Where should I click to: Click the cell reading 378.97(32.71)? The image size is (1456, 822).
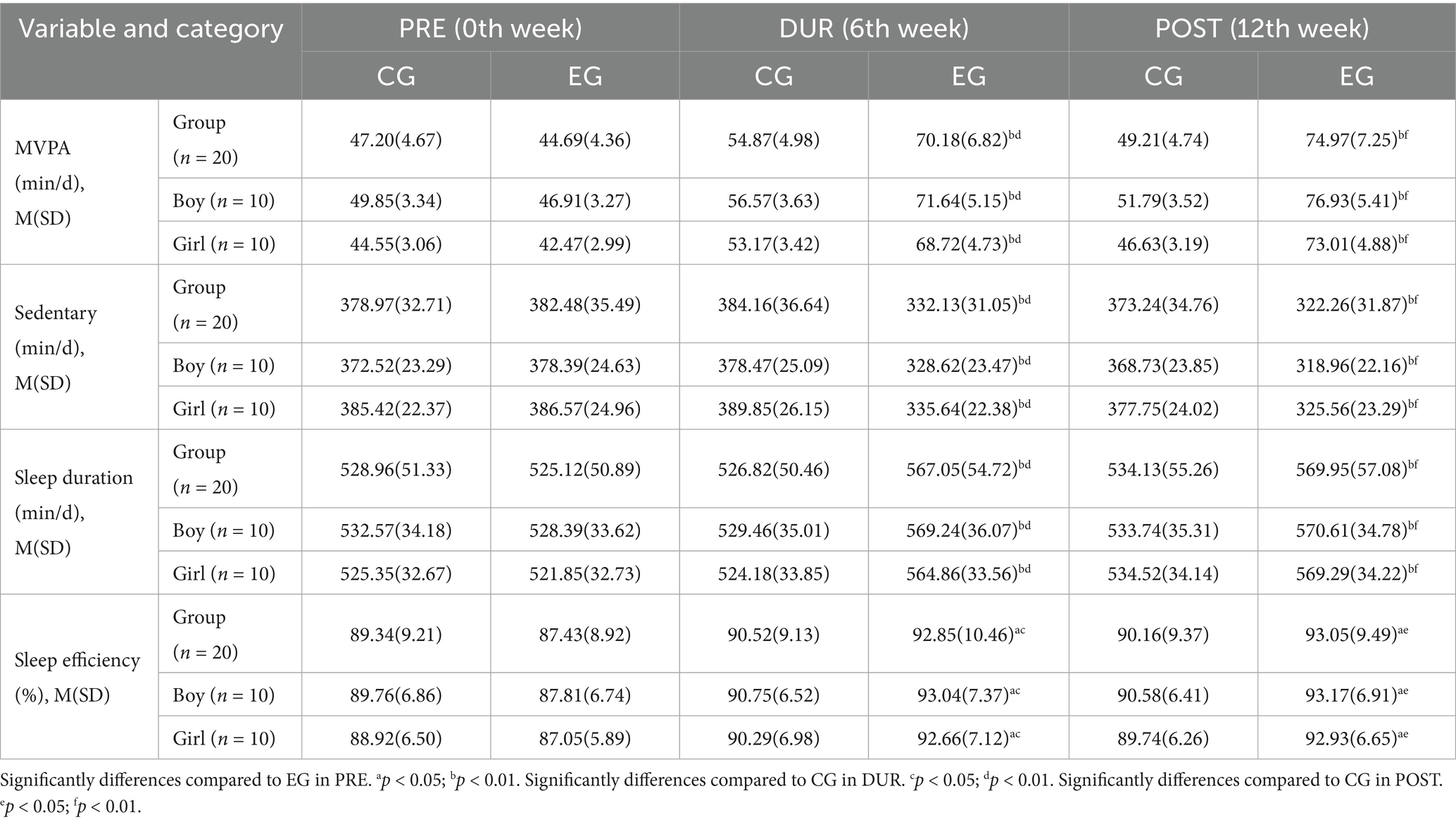[396, 304]
